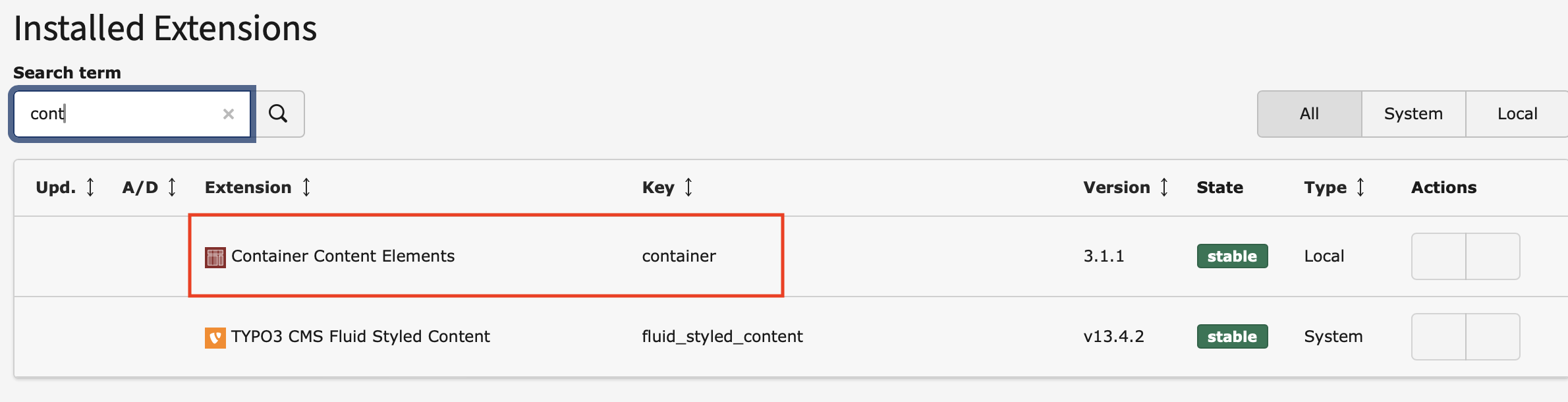Open the Container Content Elements extension name
The image size is (1568, 402).
[343, 256]
